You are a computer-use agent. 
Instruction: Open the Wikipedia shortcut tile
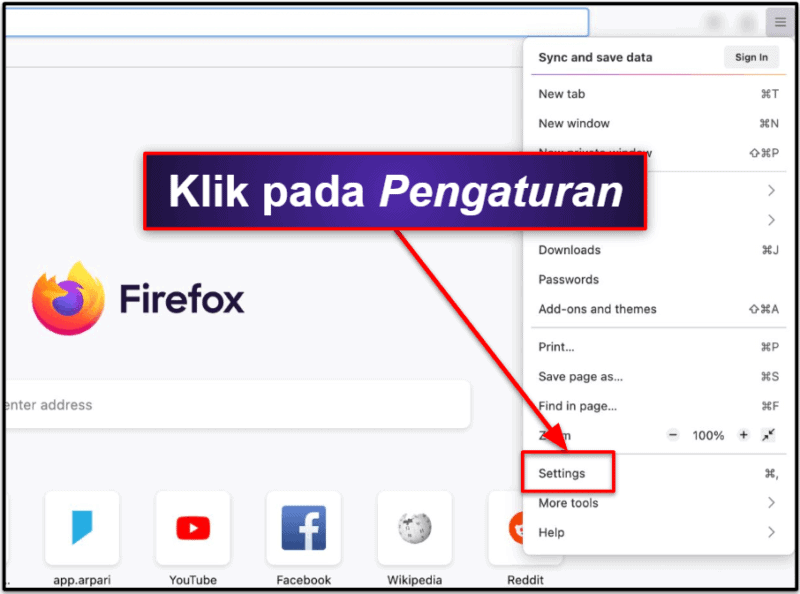(415, 528)
